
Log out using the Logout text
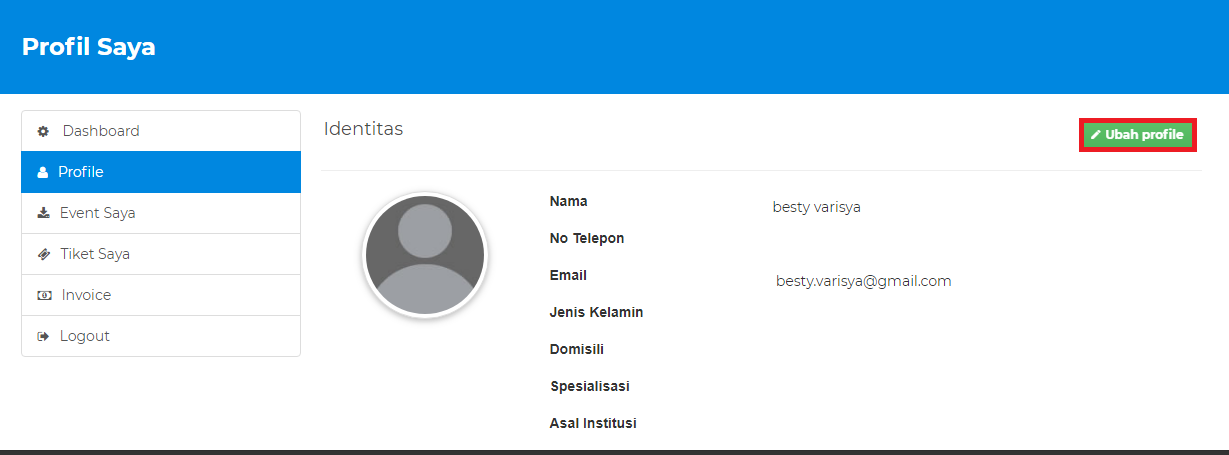(85, 336)
